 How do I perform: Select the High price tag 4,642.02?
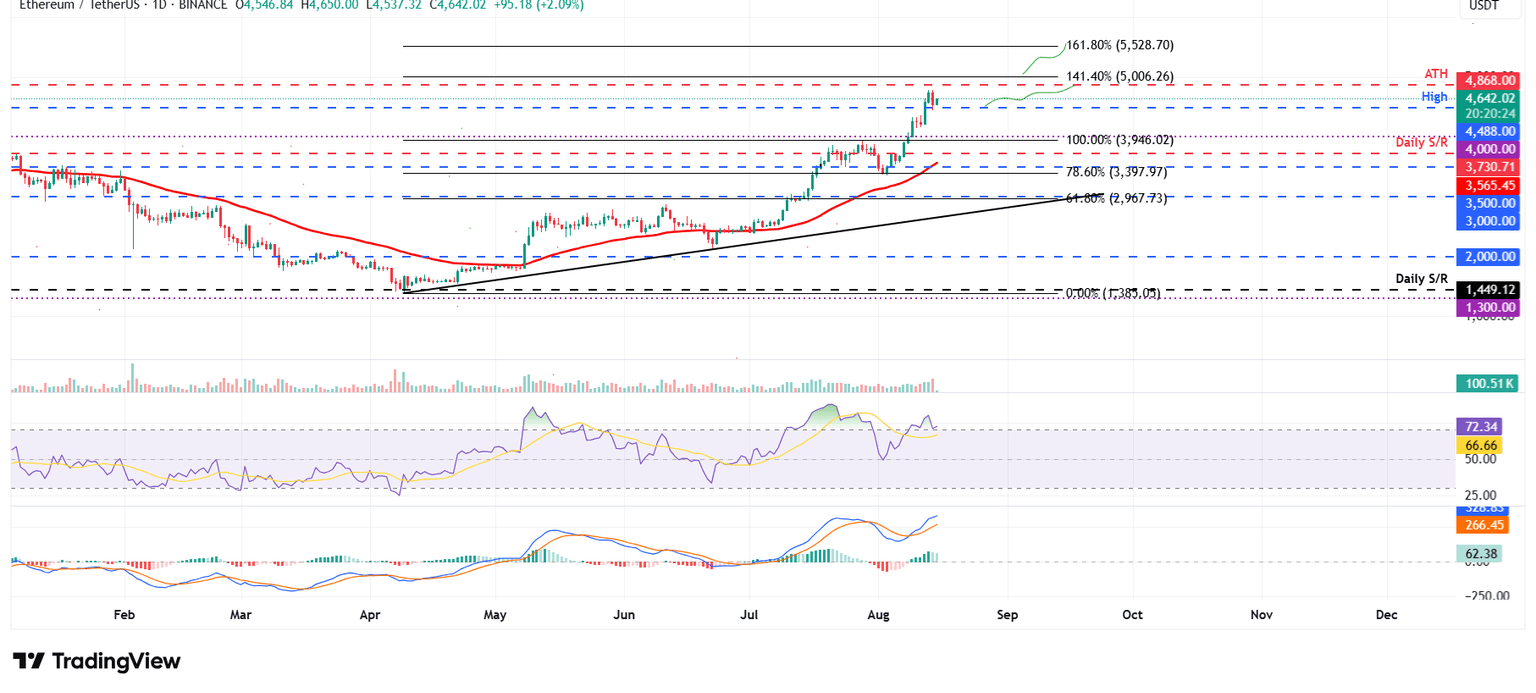coord(1488,97)
